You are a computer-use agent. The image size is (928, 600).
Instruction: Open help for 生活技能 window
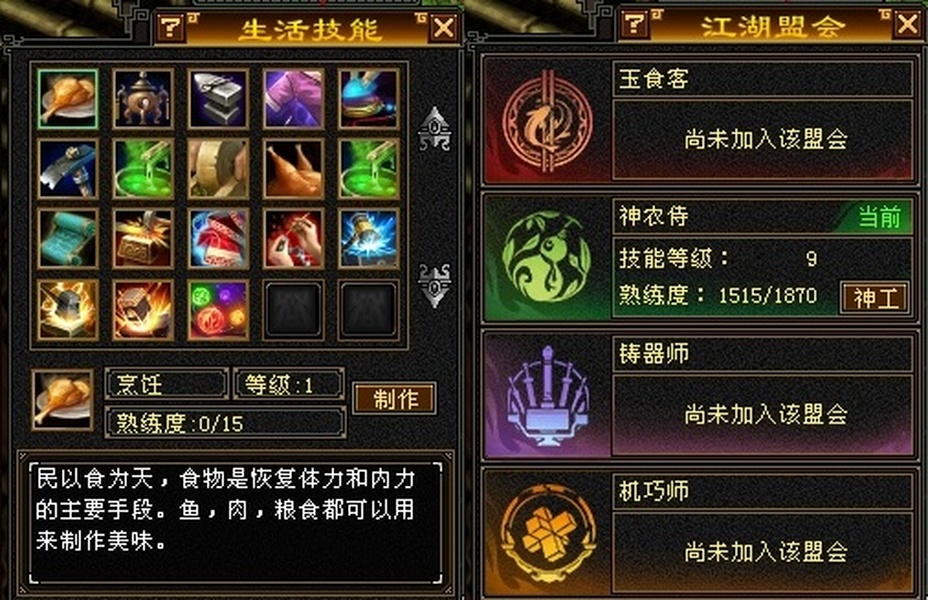click(171, 27)
